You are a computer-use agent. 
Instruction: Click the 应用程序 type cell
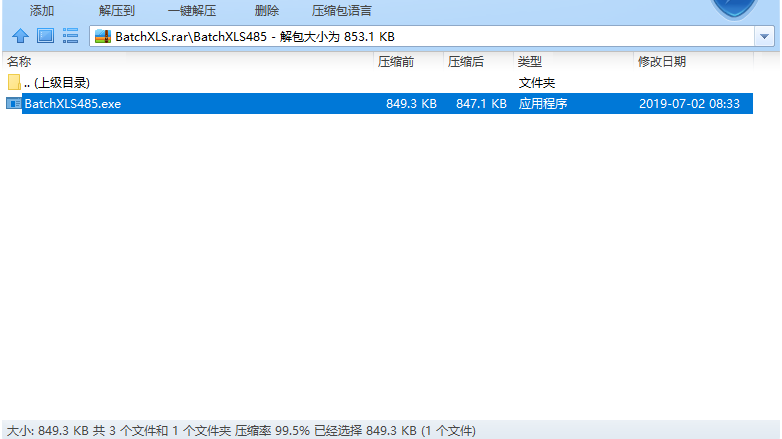pyautogui.click(x=543, y=104)
